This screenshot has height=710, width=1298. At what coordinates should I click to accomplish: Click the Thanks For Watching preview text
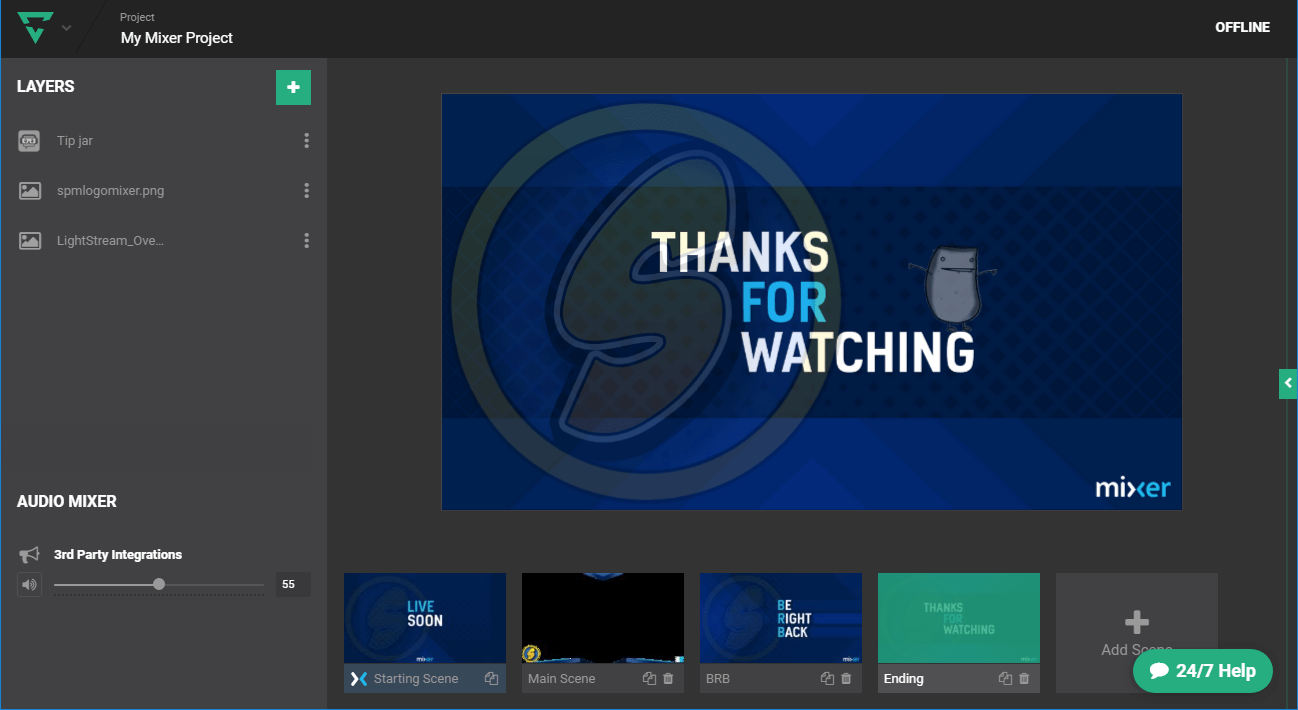pyautogui.click(x=812, y=303)
